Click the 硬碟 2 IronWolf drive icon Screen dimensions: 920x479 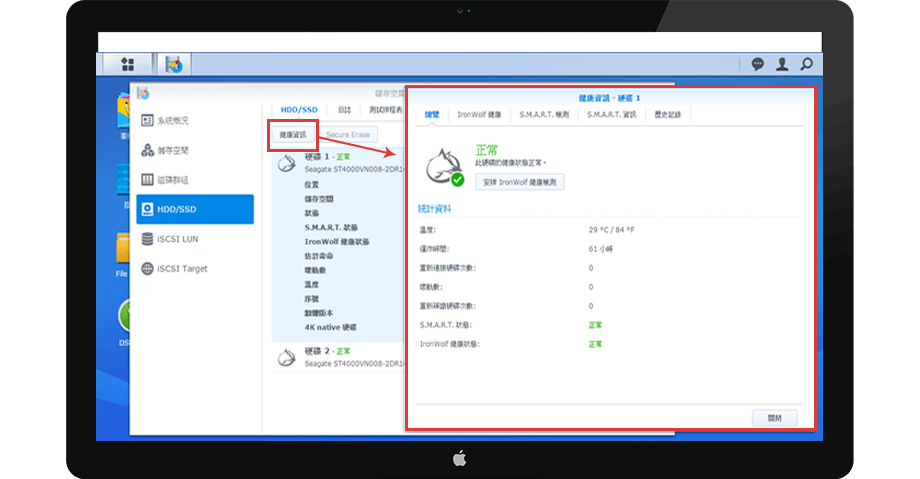pos(286,357)
